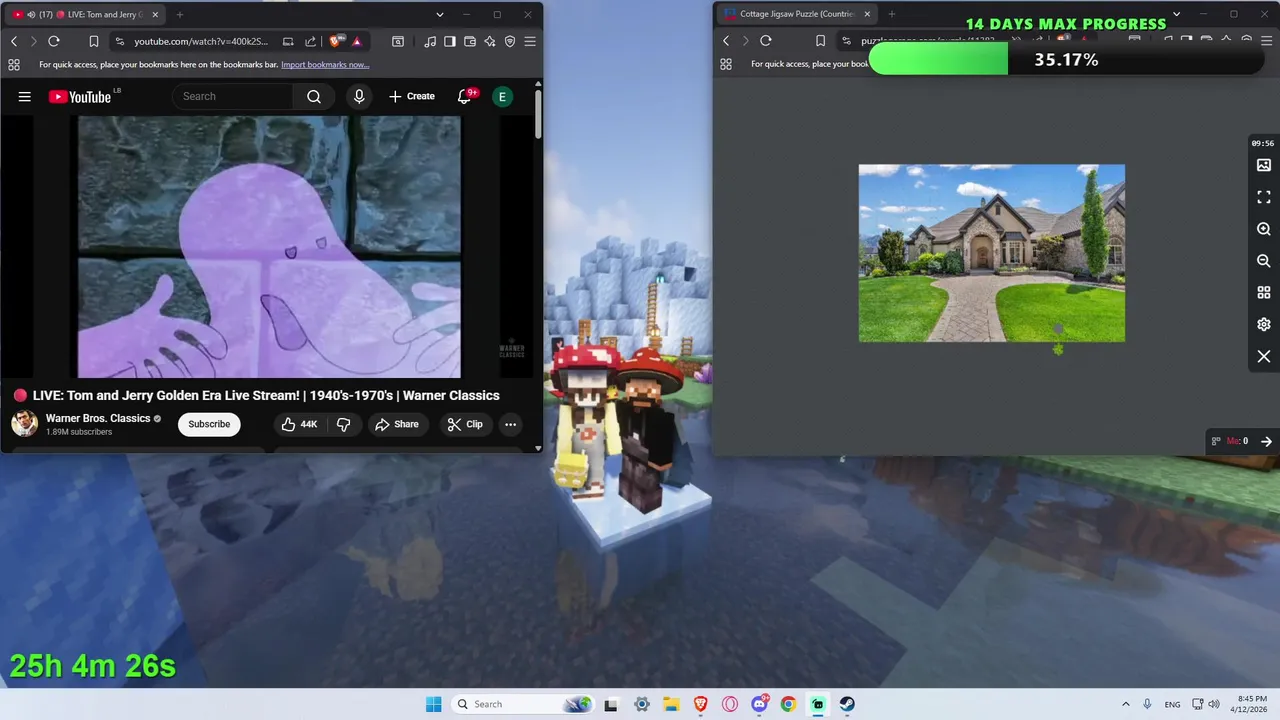Start YouTube voice search with microphone
1280x720 pixels.
(x=359, y=96)
